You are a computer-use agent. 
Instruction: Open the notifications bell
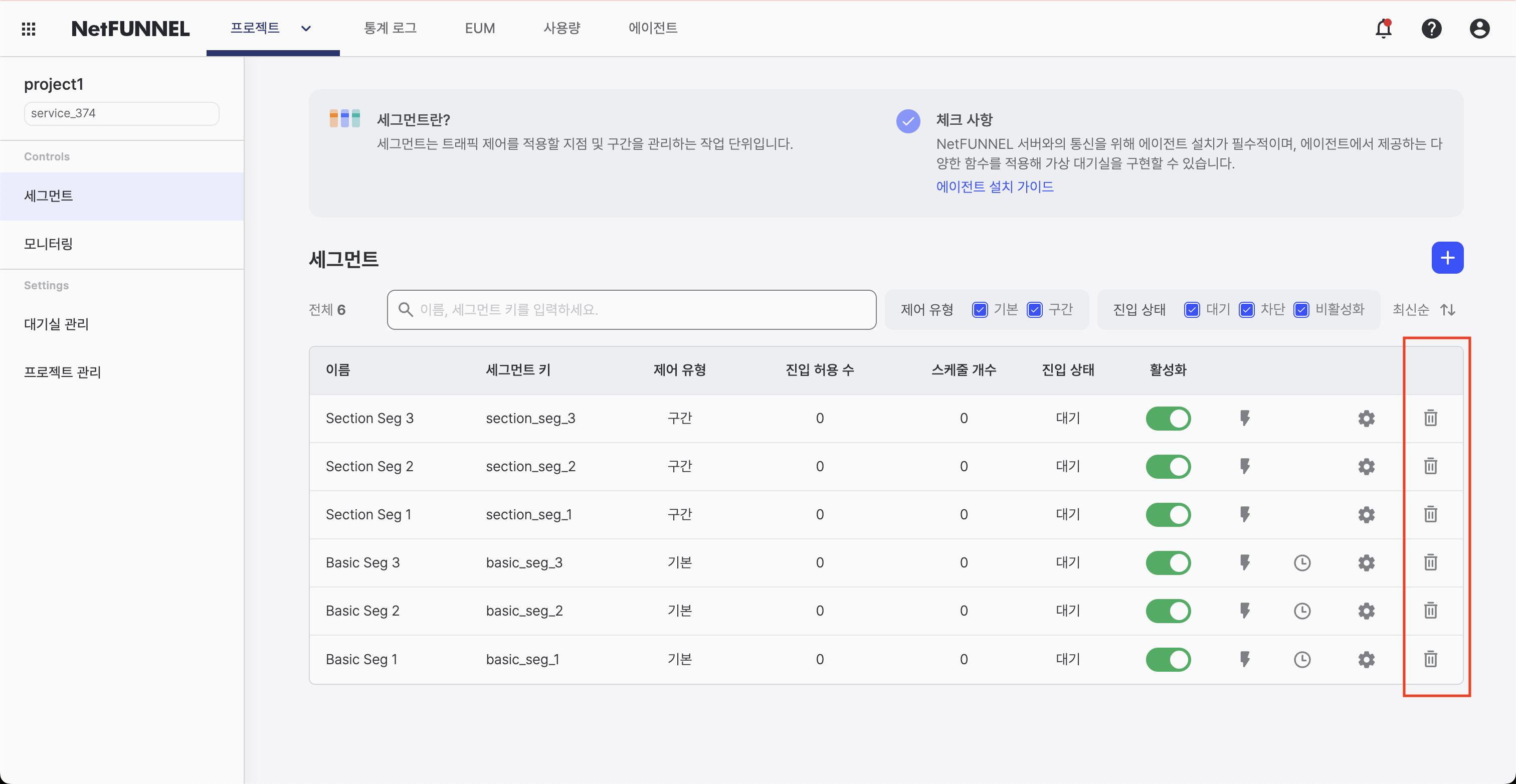point(1383,28)
